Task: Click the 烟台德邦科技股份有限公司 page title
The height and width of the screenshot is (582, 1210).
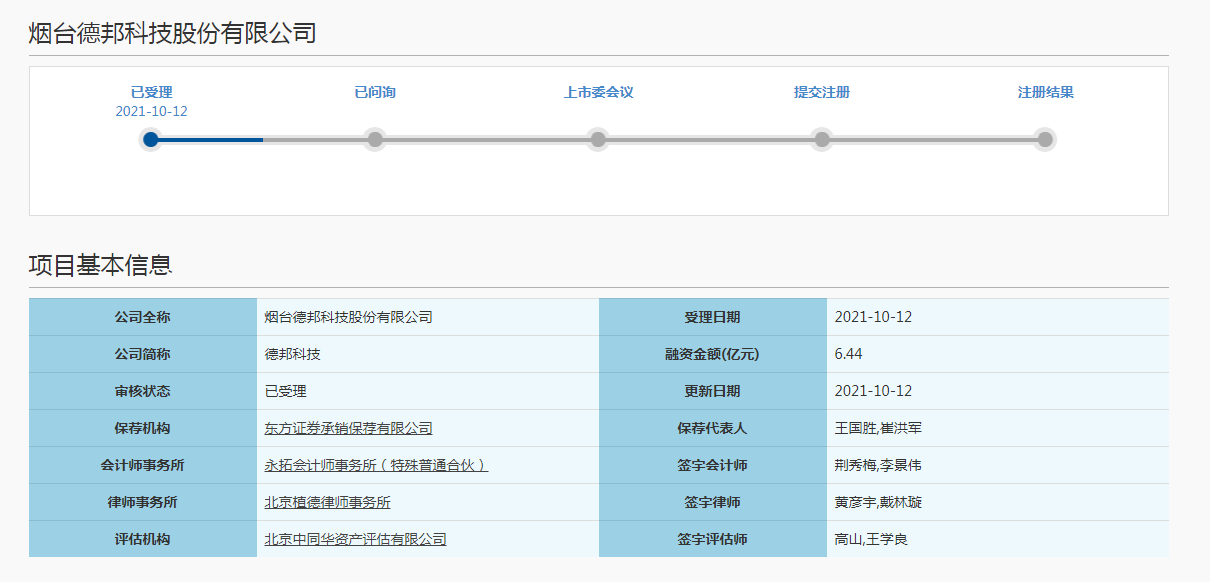Action: tap(172, 34)
